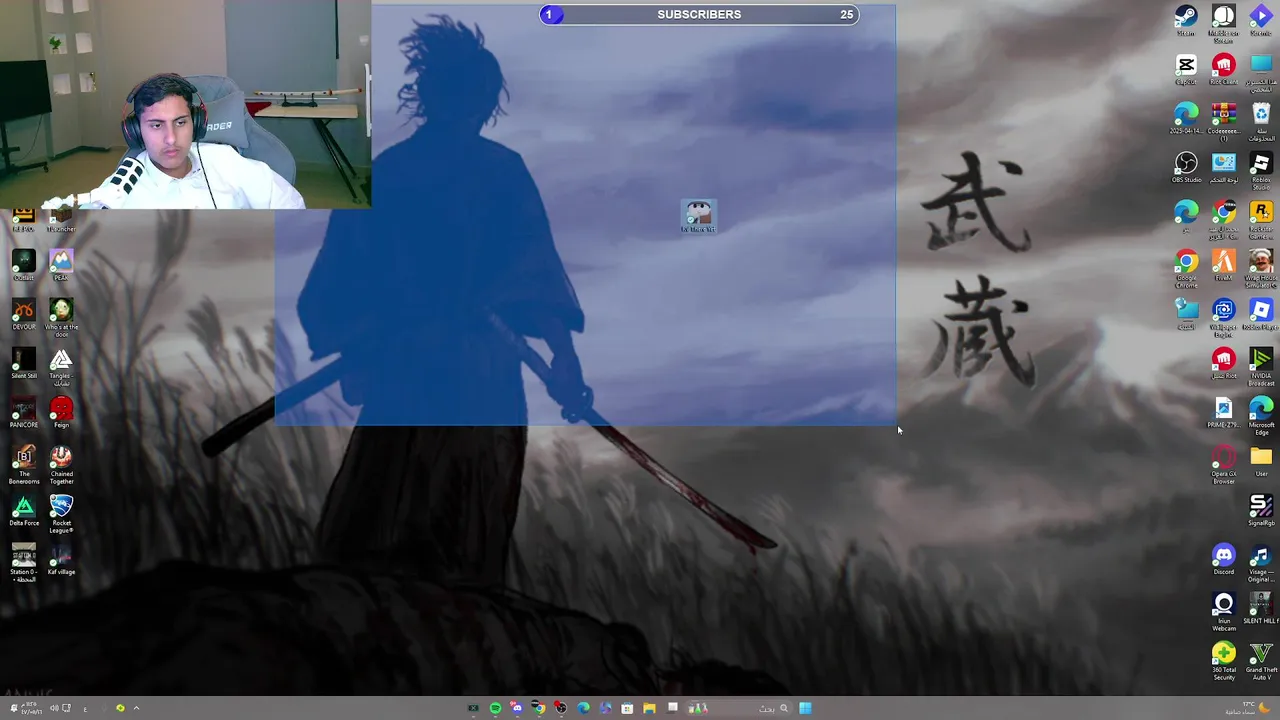The image size is (1280, 720).
Task: Open the 360 Total Security shortcut
Action: tap(1224, 660)
